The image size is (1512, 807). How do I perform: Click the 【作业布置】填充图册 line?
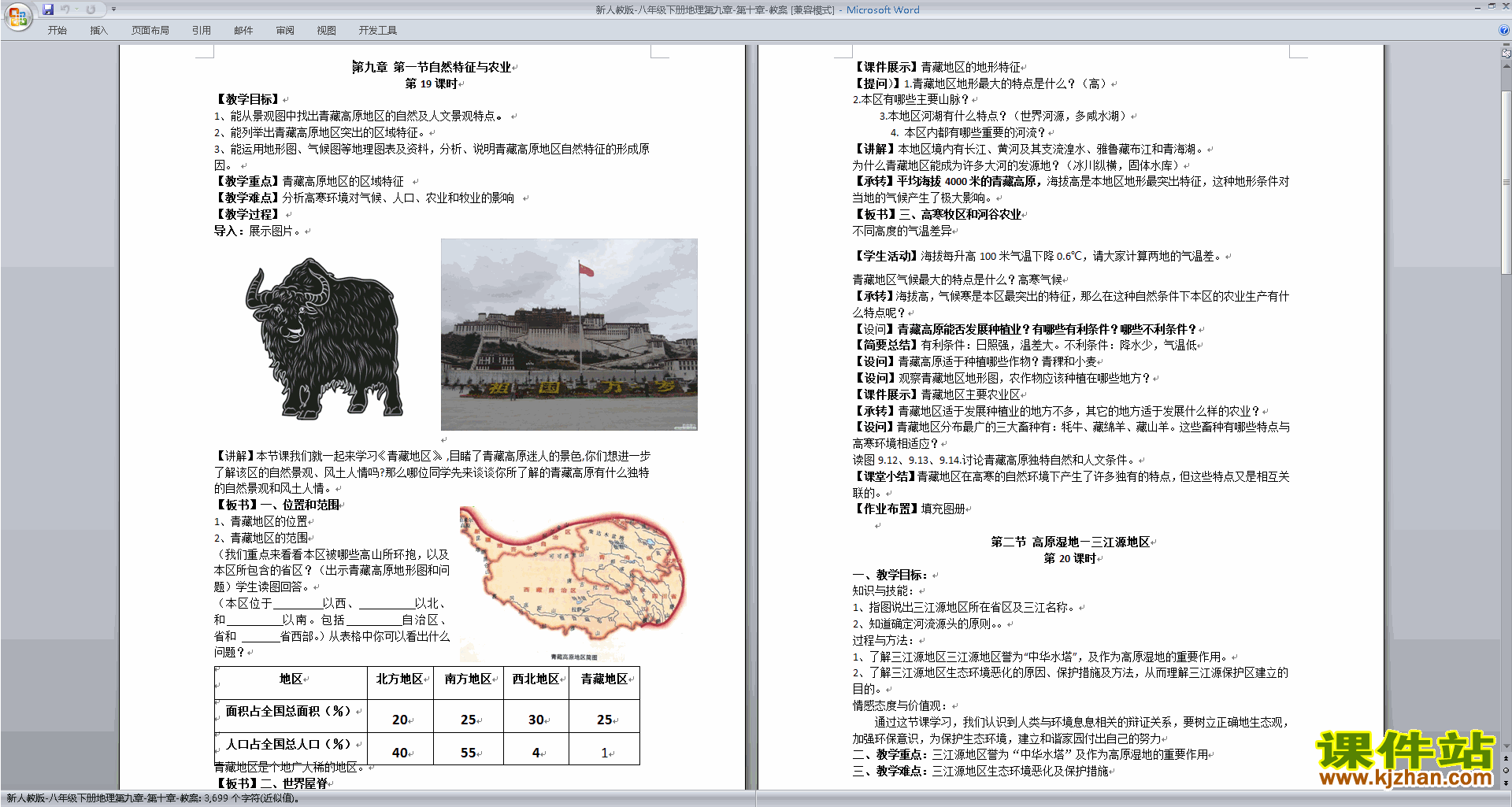tap(910, 509)
